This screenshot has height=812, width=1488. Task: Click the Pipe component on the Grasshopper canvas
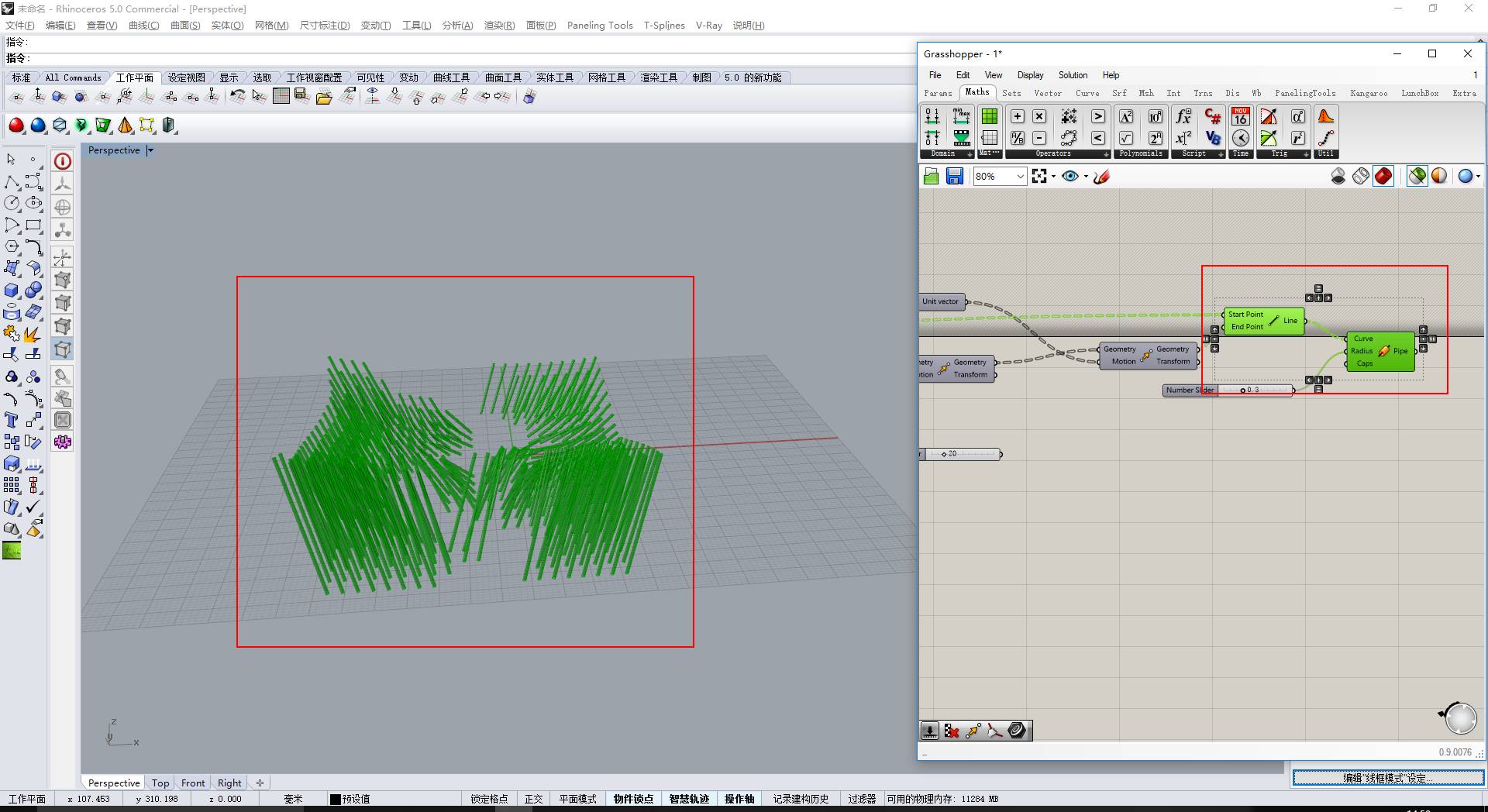(x=1381, y=351)
